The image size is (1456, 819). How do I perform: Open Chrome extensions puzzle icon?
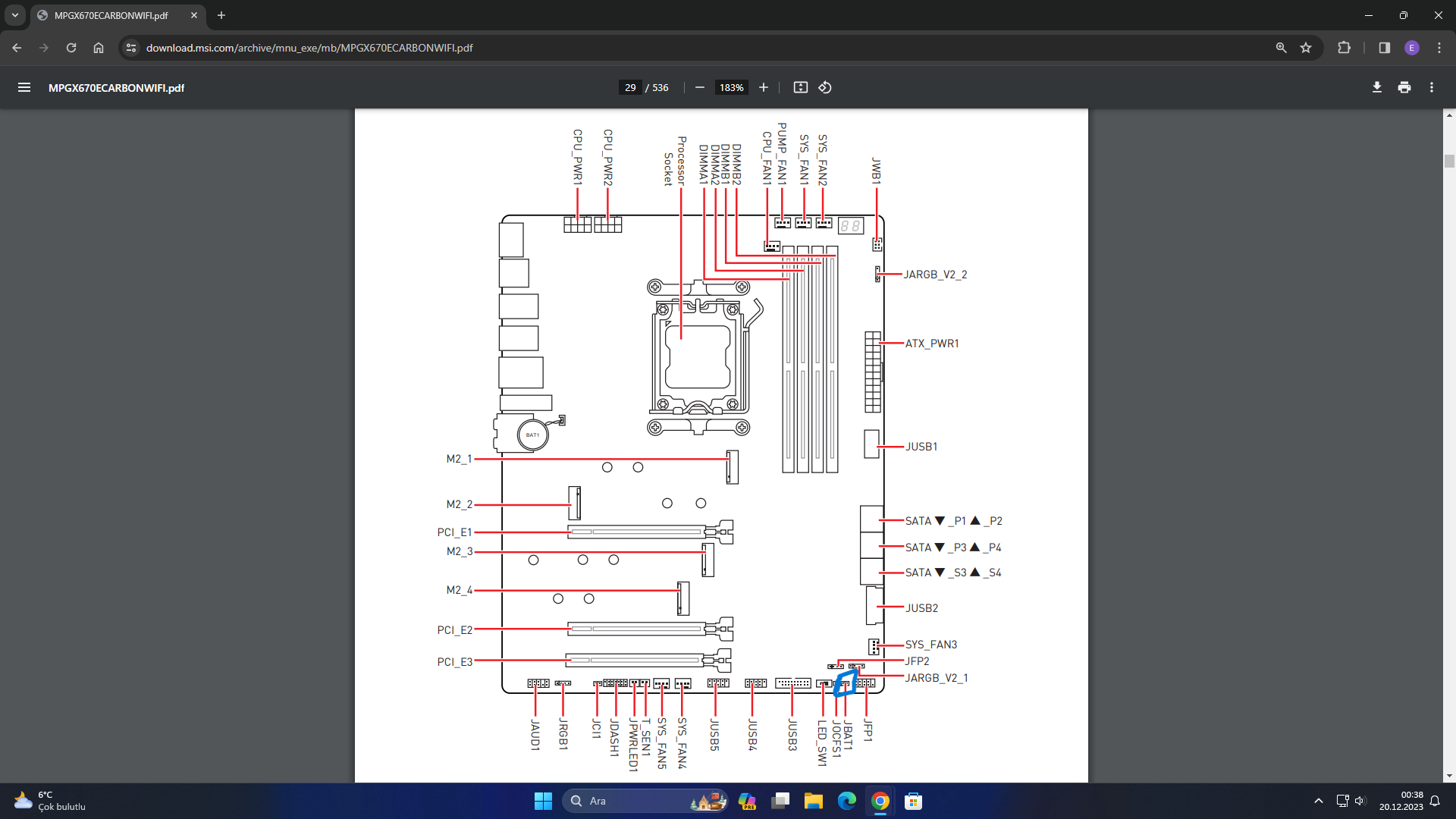1344,48
